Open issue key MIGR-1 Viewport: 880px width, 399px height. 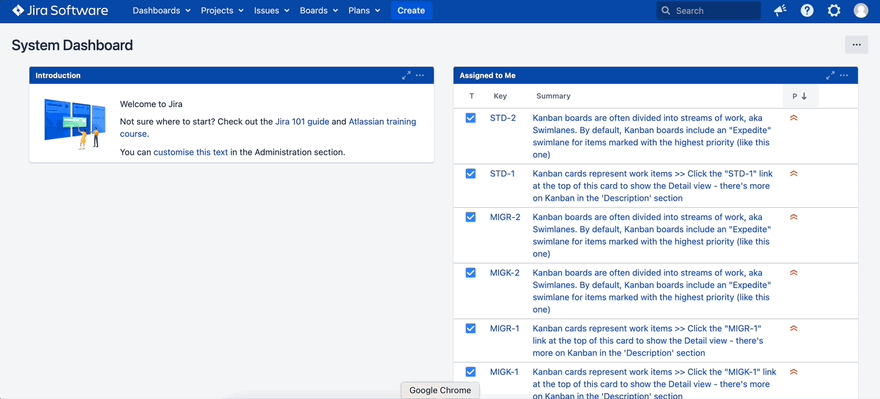505,328
